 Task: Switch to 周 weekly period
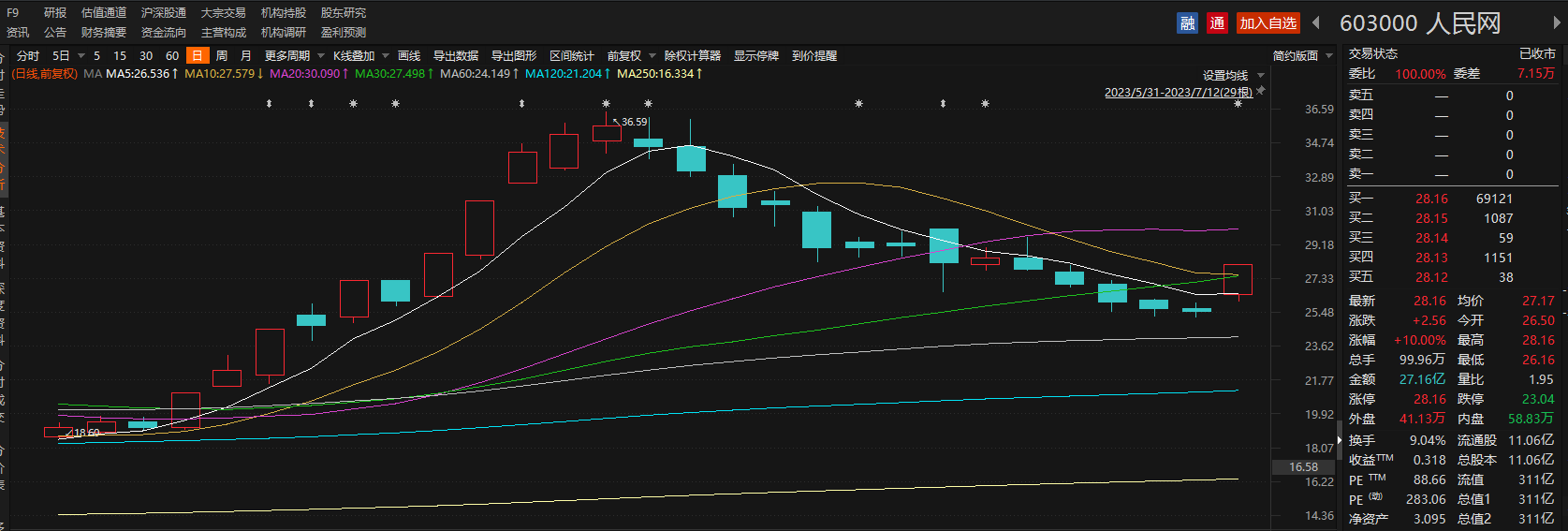pos(222,56)
